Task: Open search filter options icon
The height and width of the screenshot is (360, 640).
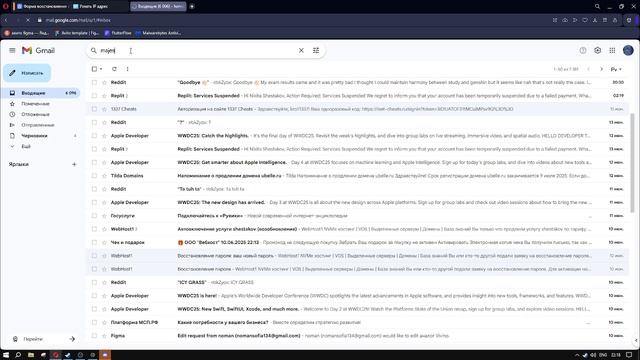Action: 316,51
